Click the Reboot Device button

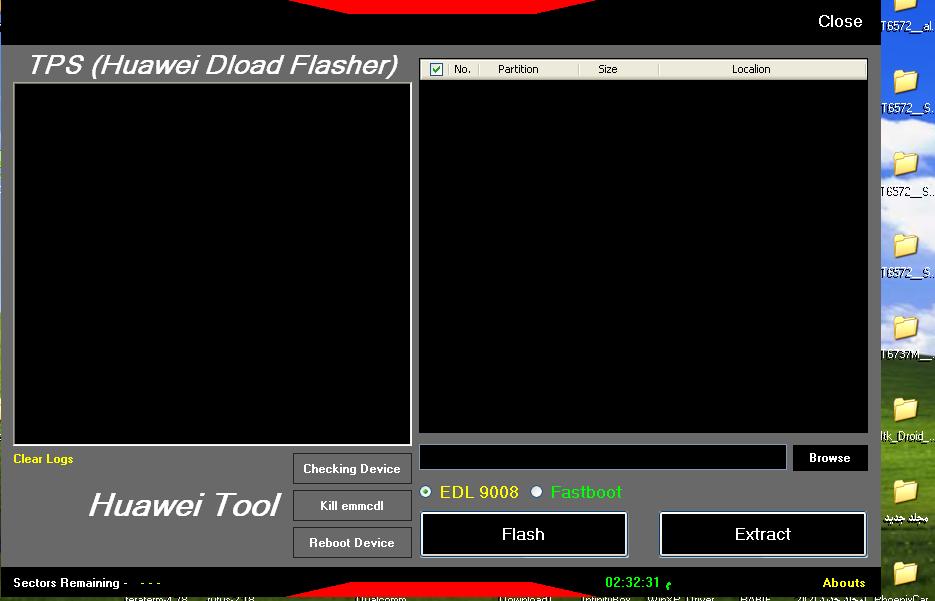352,543
